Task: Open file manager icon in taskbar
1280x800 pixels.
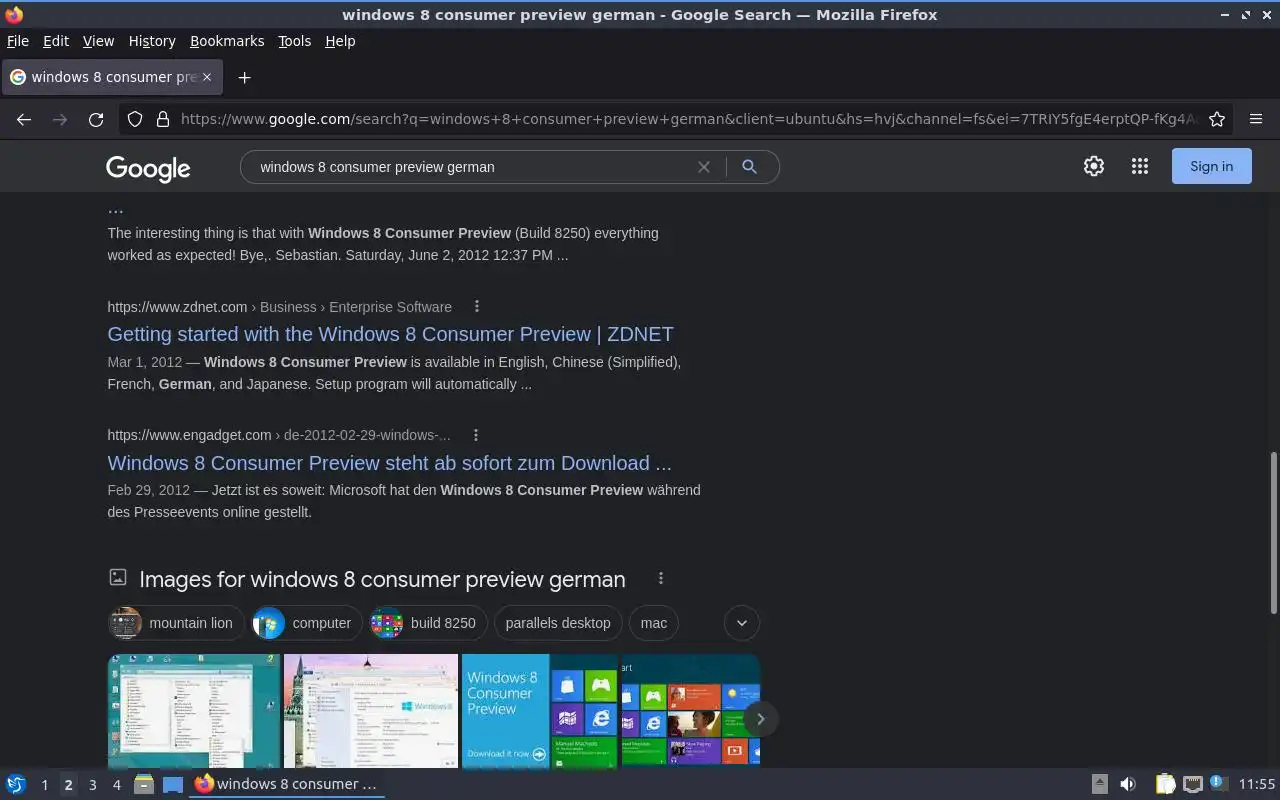Action: (x=143, y=784)
